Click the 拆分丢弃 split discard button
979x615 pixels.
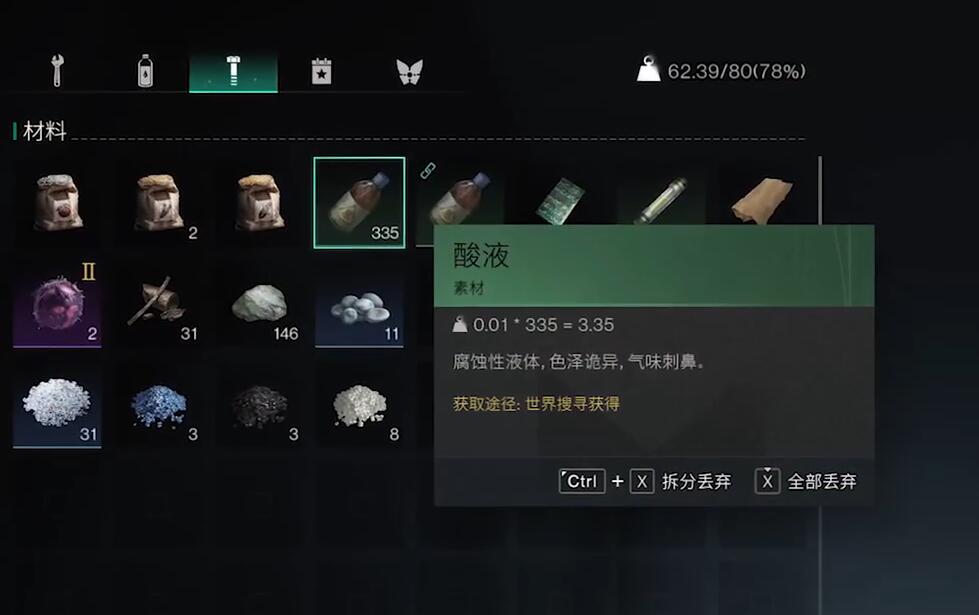tap(645, 481)
